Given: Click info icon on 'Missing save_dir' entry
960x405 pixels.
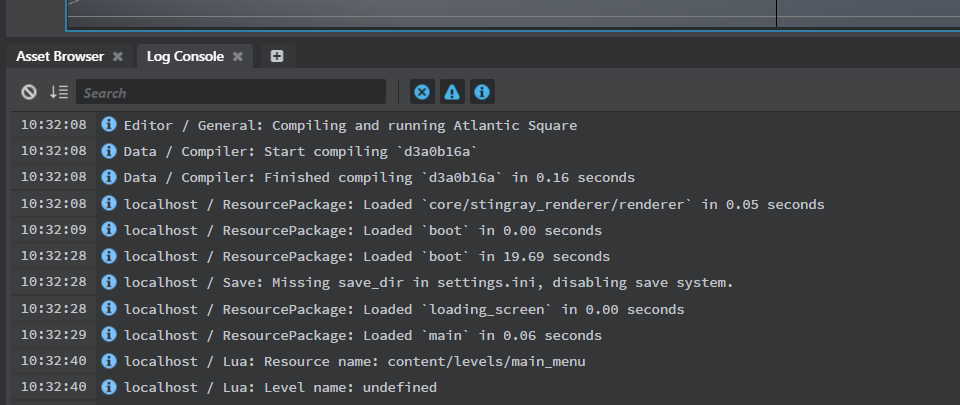Looking at the screenshot, I should (109, 282).
